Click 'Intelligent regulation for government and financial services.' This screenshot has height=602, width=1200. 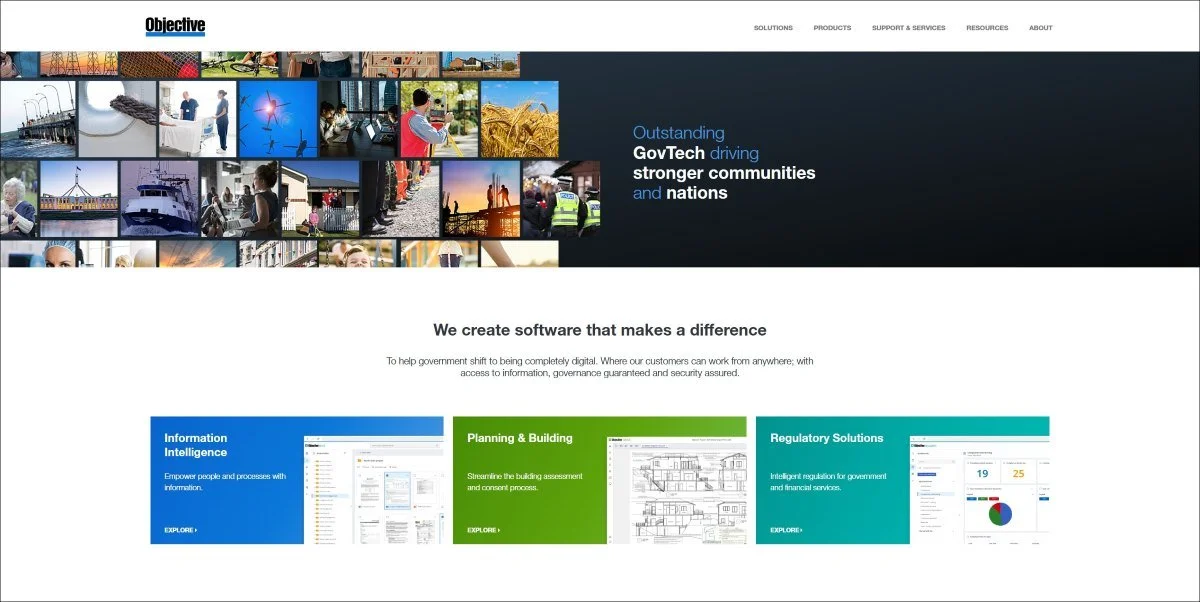pyautogui.click(x=828, y=482)
